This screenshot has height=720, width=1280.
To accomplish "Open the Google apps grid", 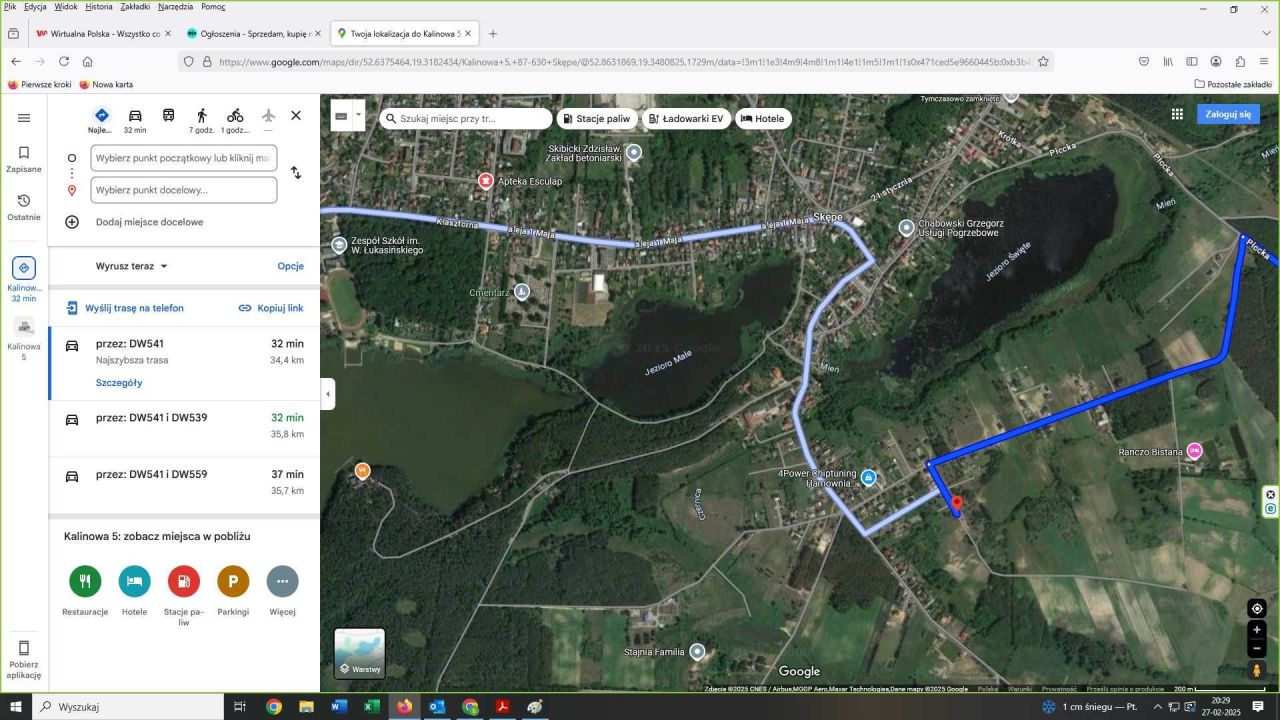I will pyautogui.click(x=1177, y=115).
